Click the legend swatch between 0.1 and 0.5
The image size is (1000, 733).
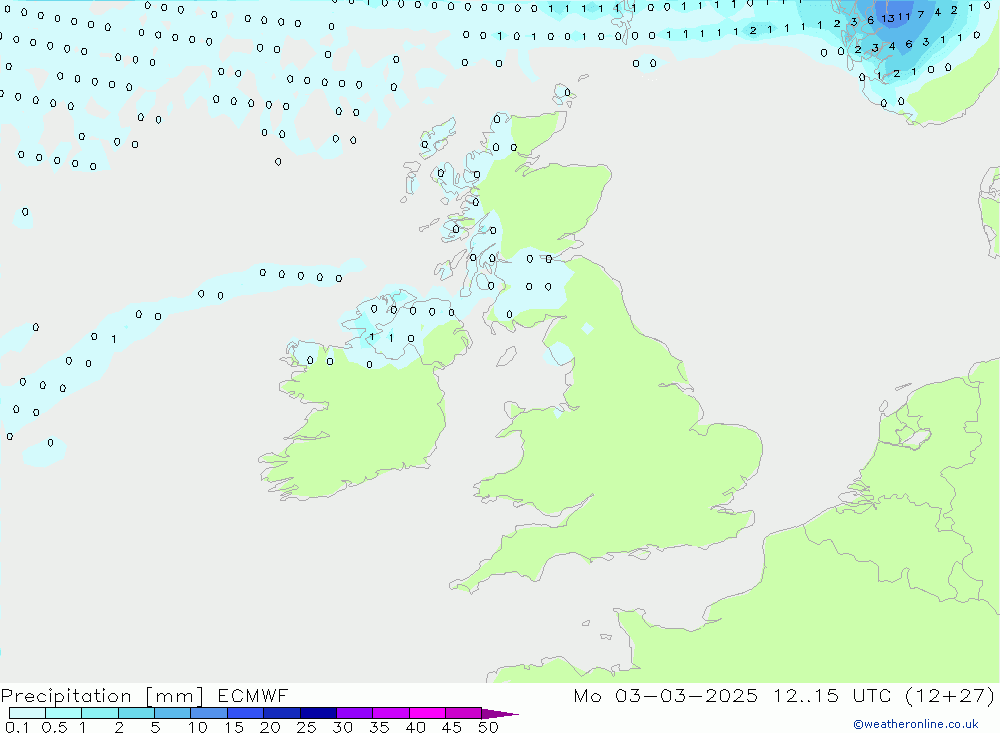(27, 713)
